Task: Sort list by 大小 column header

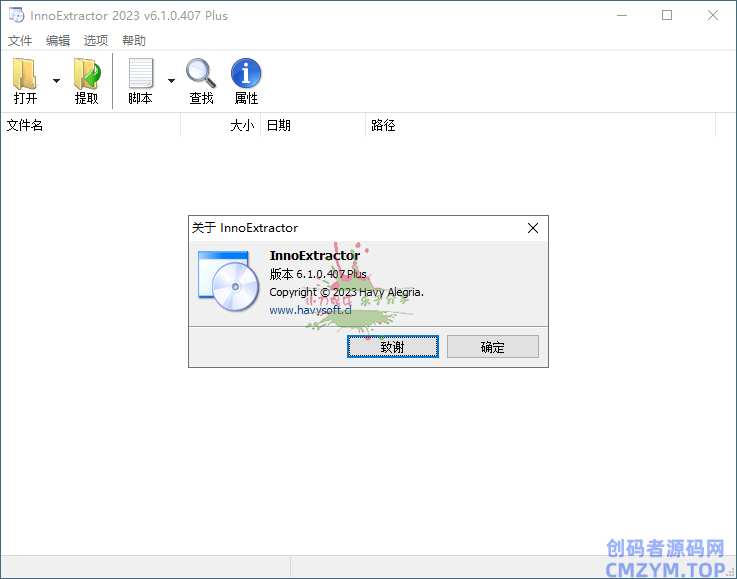Action: [x=221, y=126]
